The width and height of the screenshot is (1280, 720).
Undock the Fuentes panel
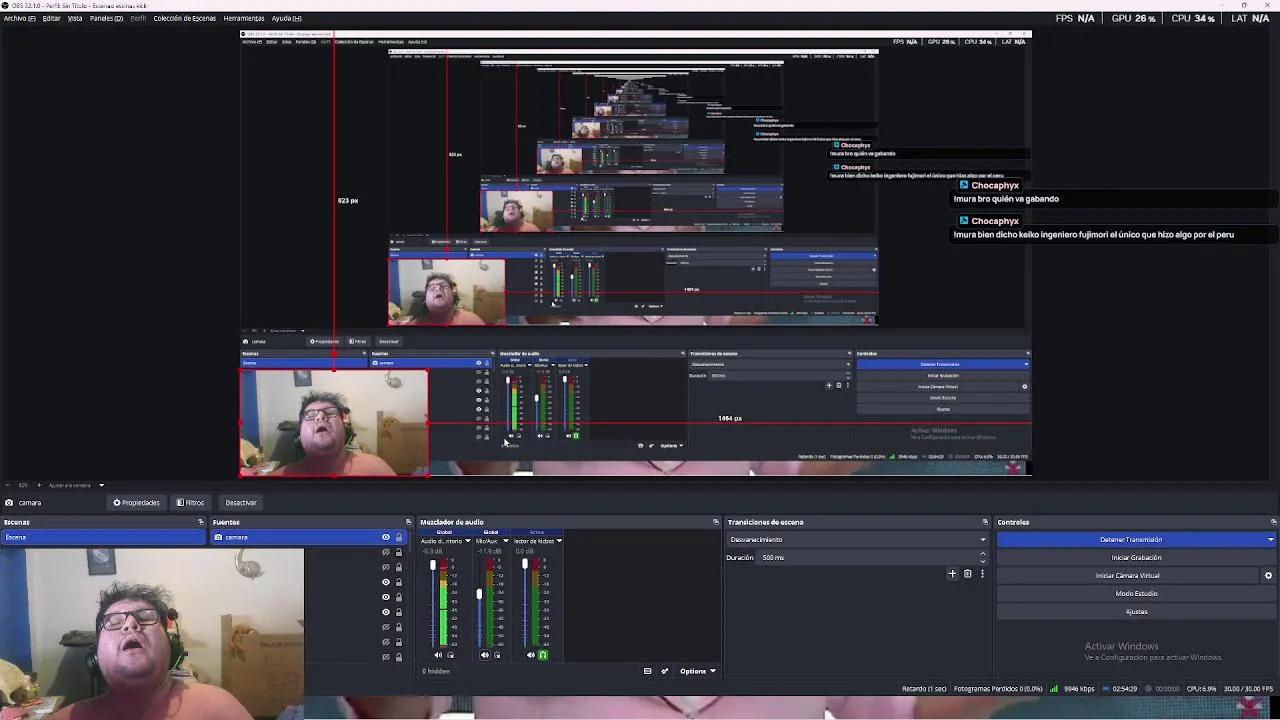click(x=408, y=522)
